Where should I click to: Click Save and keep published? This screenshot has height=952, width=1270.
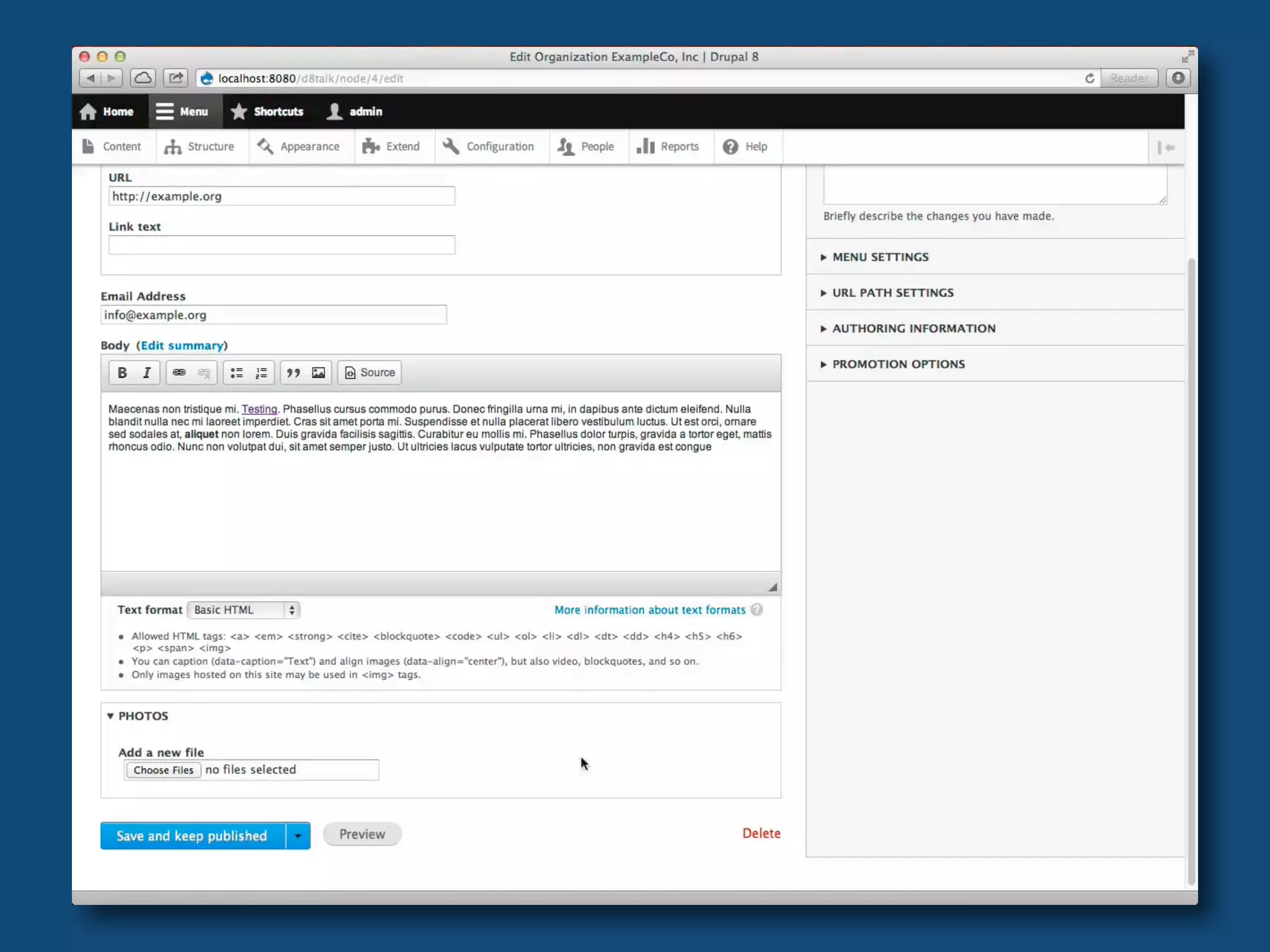(192, 835)
